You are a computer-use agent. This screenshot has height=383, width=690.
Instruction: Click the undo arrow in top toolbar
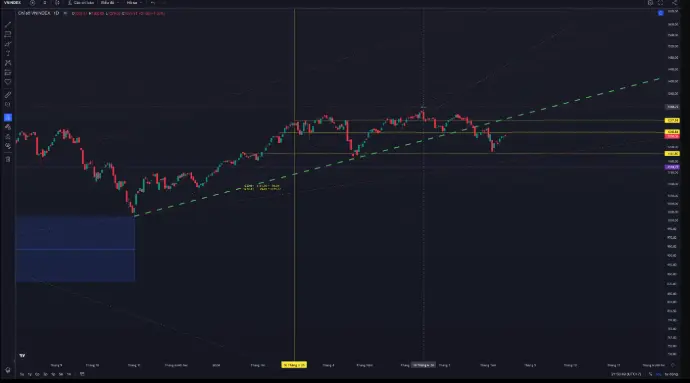(x=153, y=3)
